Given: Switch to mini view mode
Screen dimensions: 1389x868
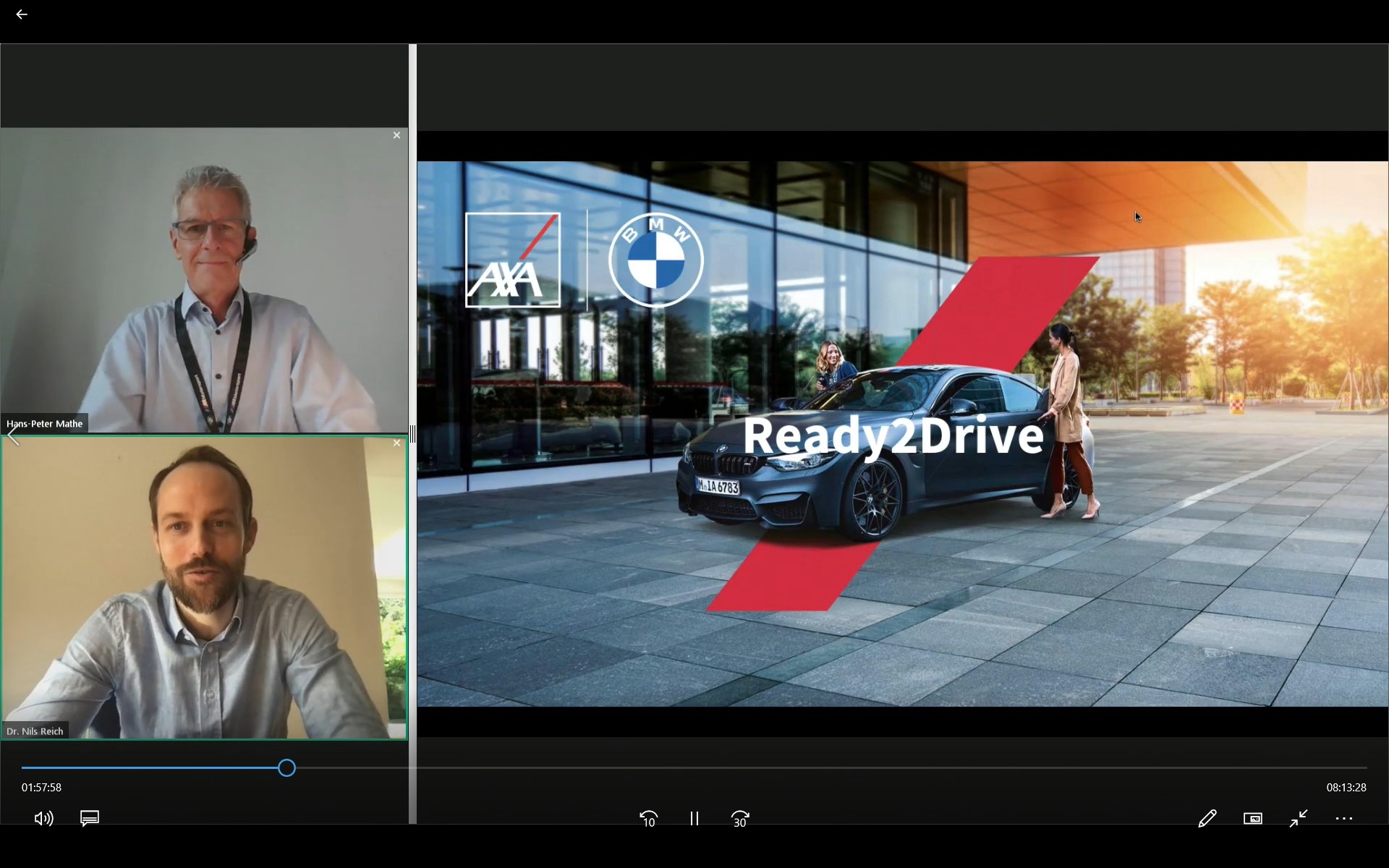Looking at the screenshot, I should click(1253, 818).
